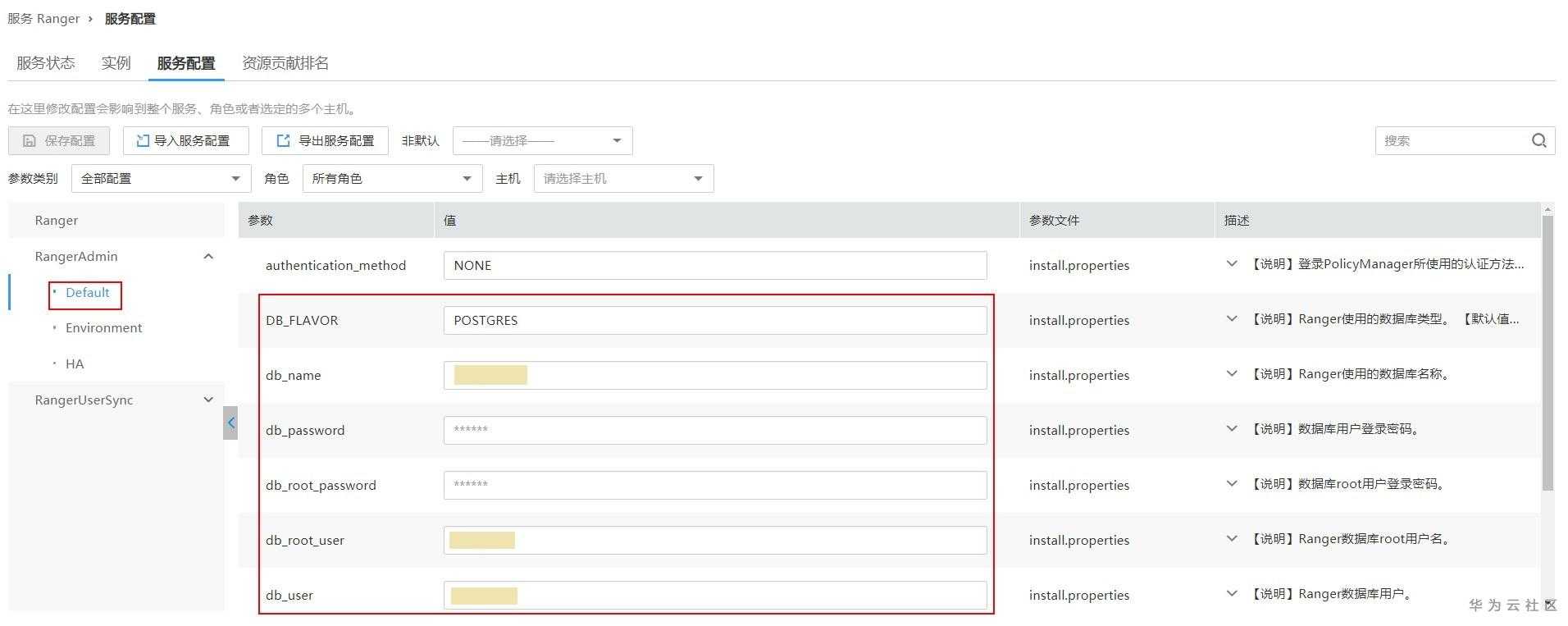Click the db_root_user parameter name
The width and height of the screenshot is (1568, 626).
[305, 540]
